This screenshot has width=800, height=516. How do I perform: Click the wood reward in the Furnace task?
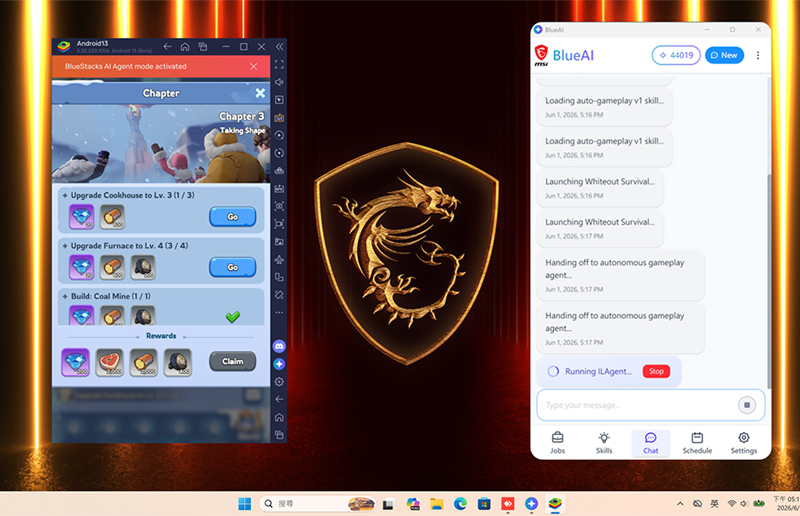click(x=112, y=267)
